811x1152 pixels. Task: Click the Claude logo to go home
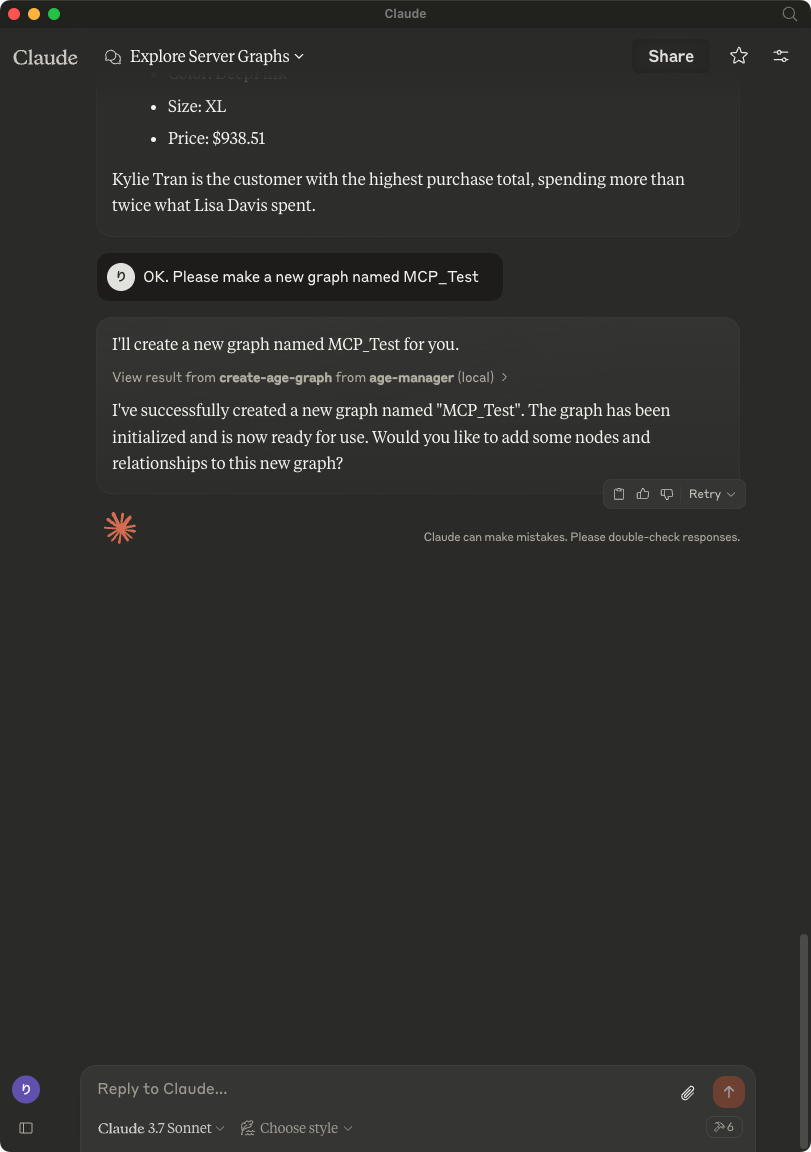[x=45, y=57]
